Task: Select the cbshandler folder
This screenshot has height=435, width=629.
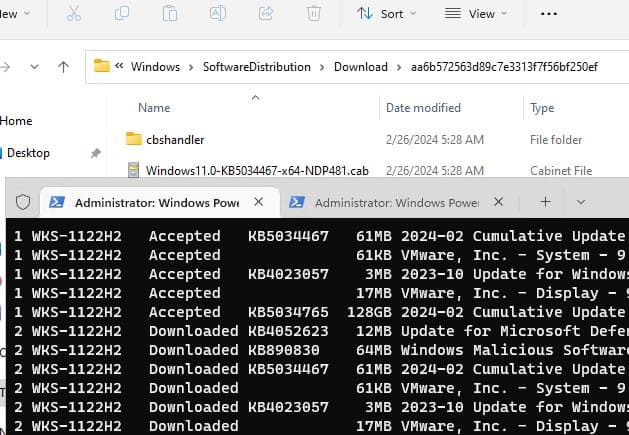Action: point(175,139)
